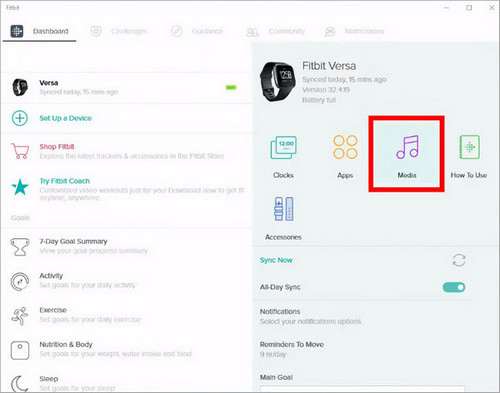
Task: Open the Exercise goals entry
Action: click(x=127, y=315)
